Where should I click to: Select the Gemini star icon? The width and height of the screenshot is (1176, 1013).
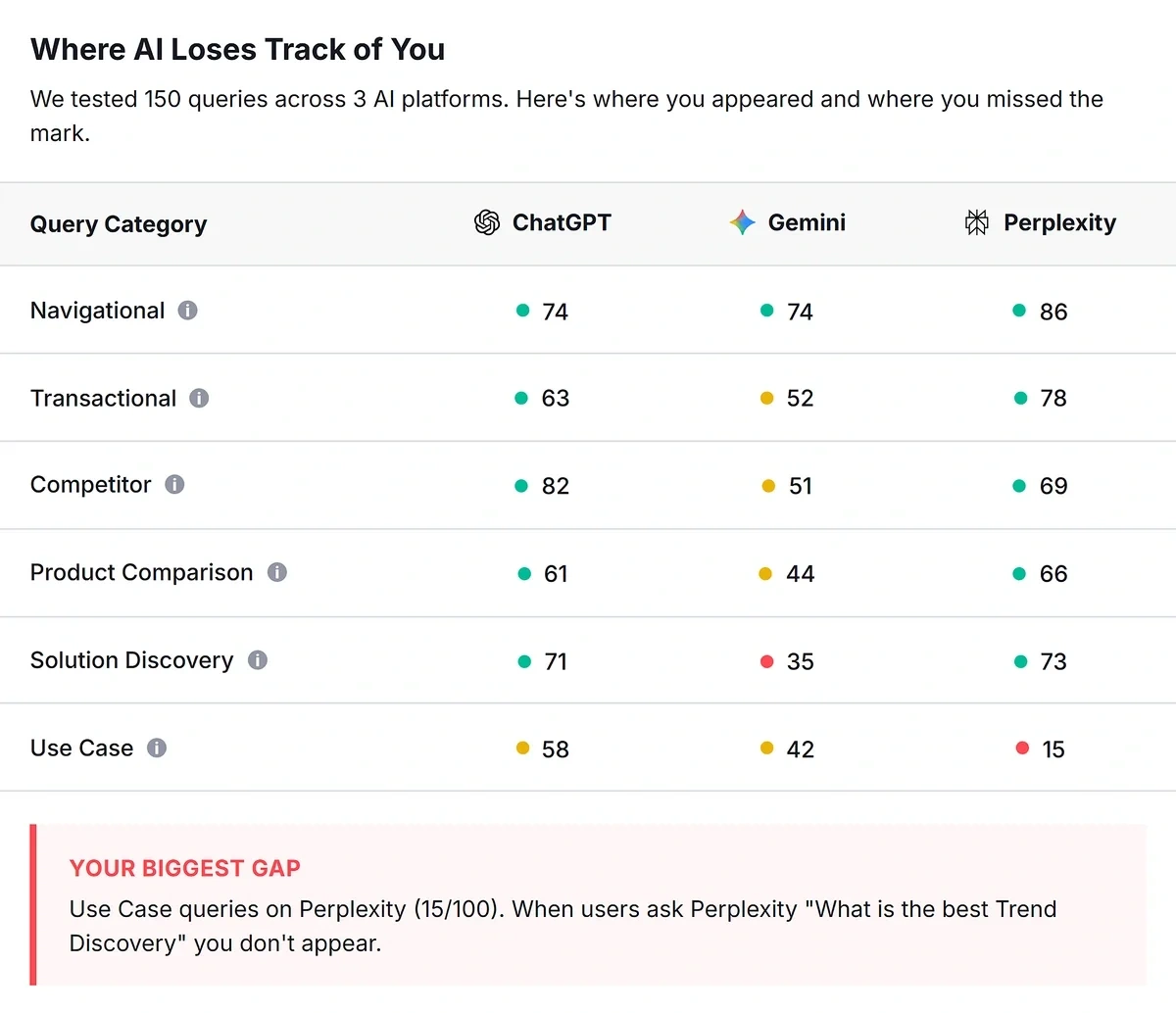pyautogui.click(x=743, y=222)
